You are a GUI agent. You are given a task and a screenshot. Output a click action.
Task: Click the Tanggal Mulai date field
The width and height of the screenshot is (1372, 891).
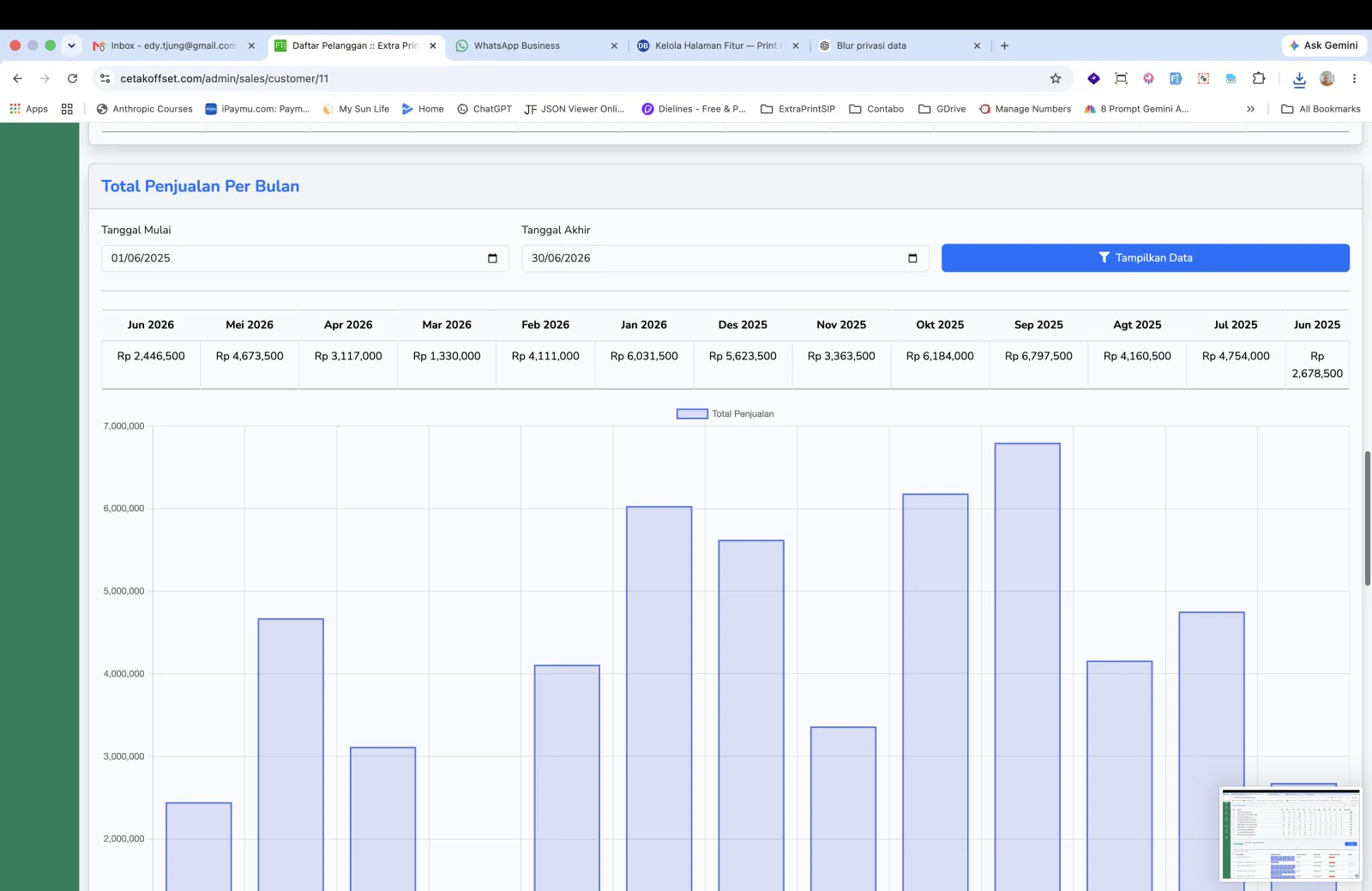click(304, 258)
